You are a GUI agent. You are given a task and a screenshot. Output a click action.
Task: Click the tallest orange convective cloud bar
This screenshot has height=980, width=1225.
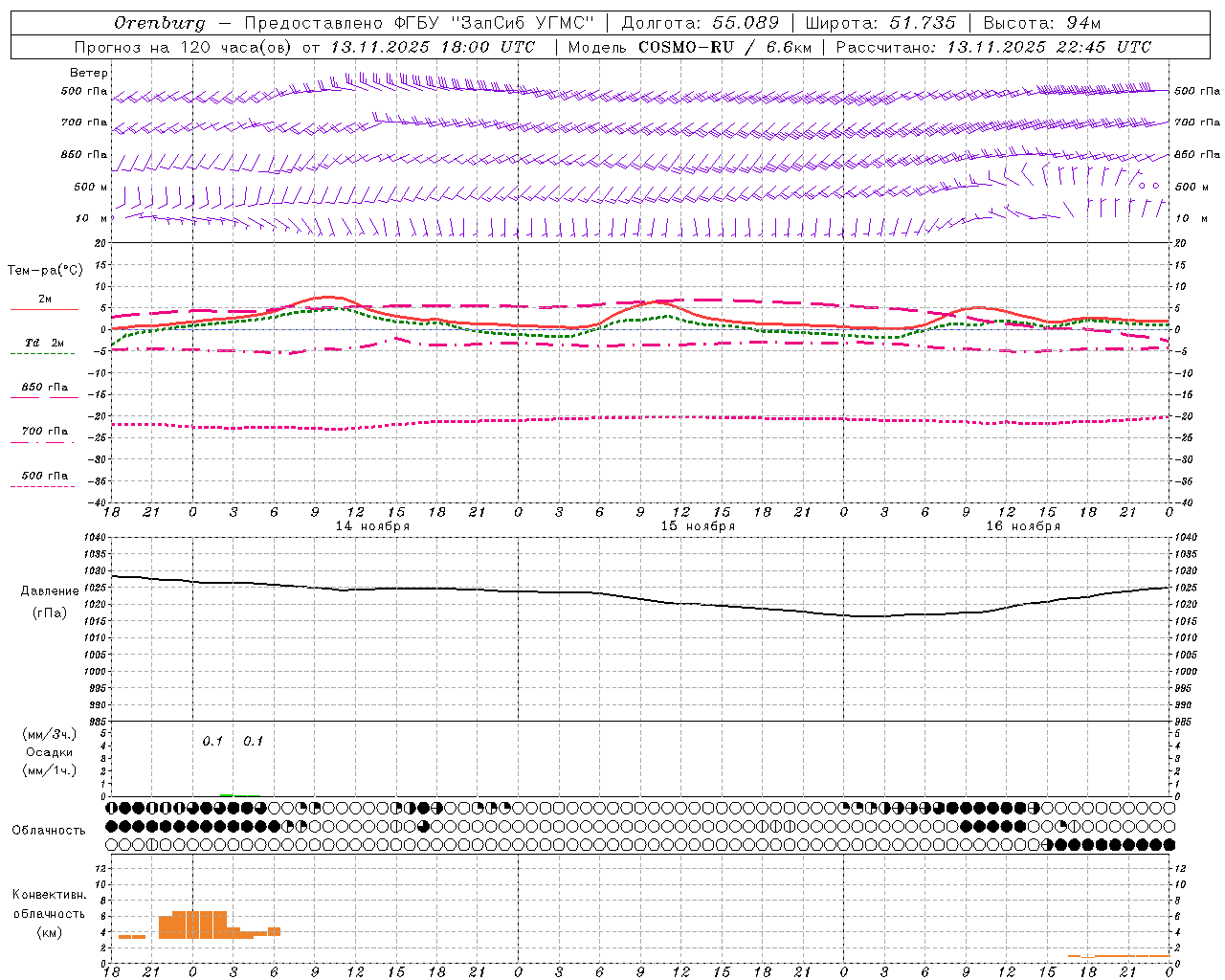coord(199,924)
